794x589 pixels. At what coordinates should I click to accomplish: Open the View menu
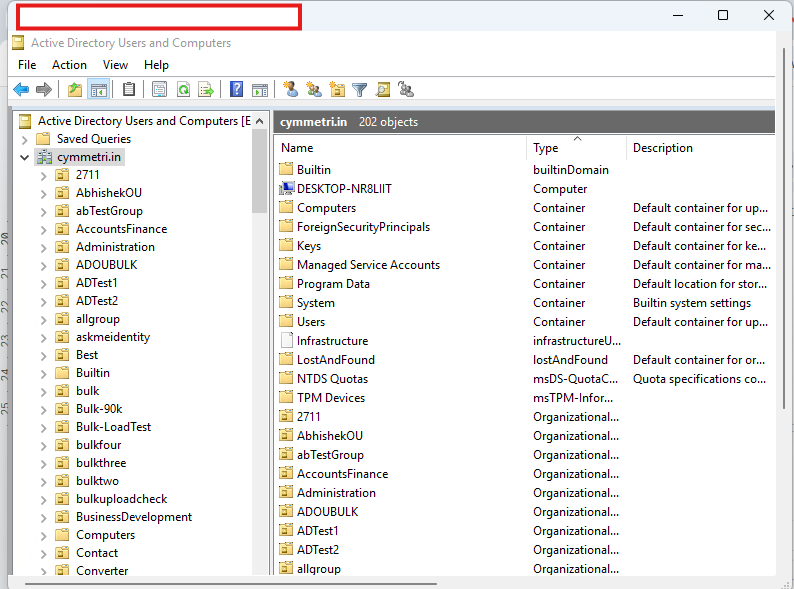point(115,65)
